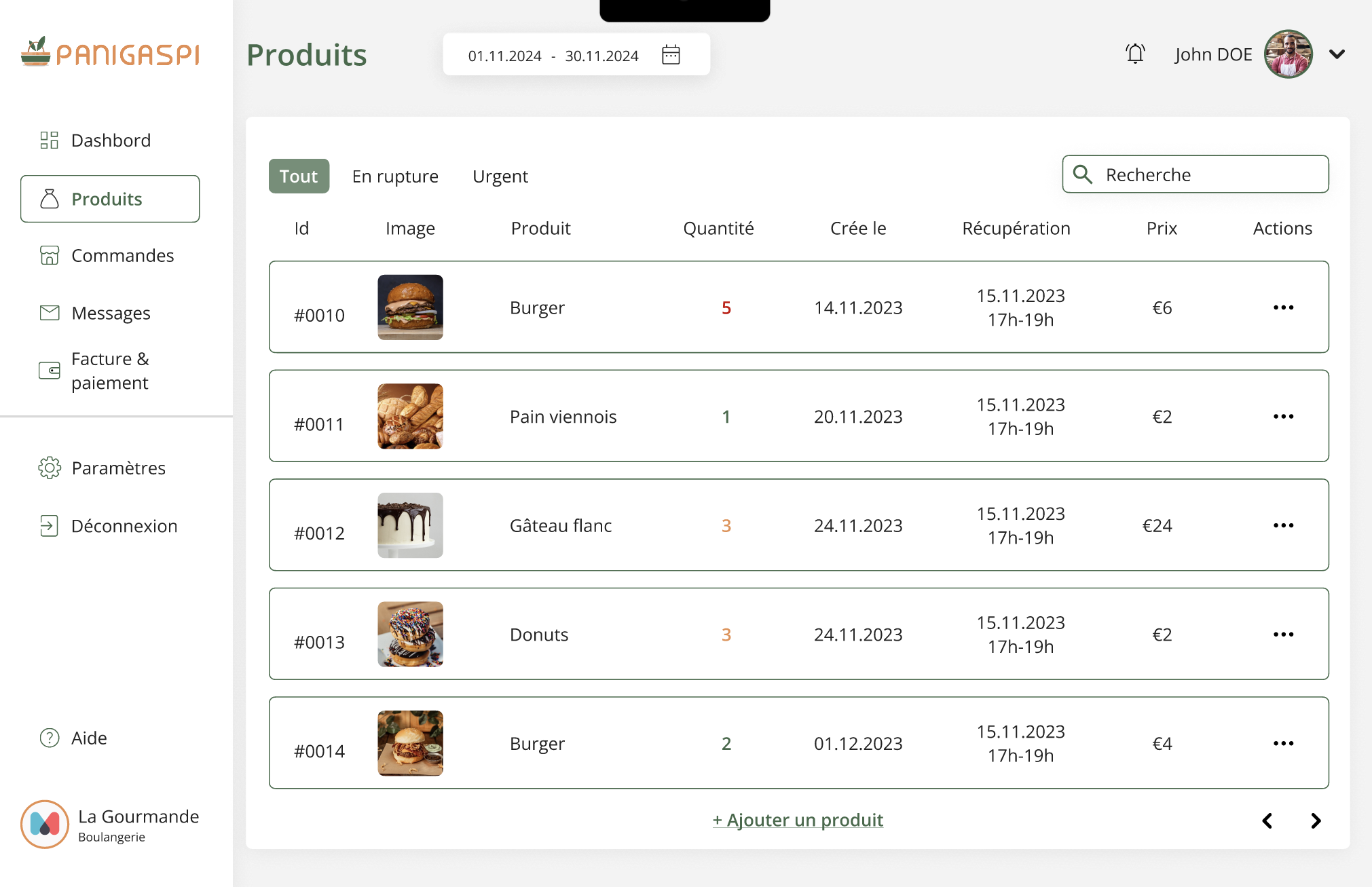Open Messages via the envelope icon

pyautogui.click(x=49, y=312)
